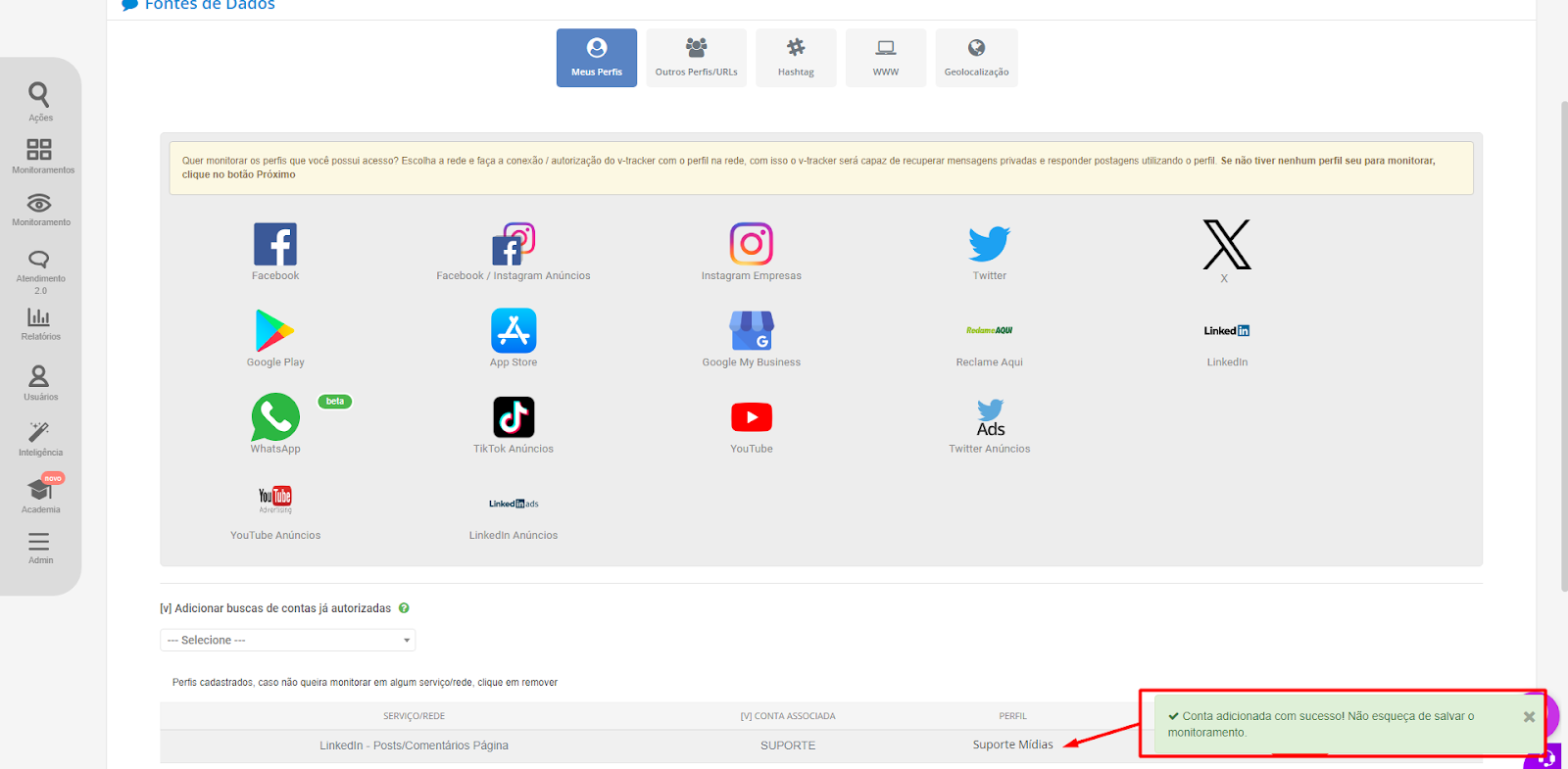Open the Ações search icon in sidebar

click(x=39, y=95)
